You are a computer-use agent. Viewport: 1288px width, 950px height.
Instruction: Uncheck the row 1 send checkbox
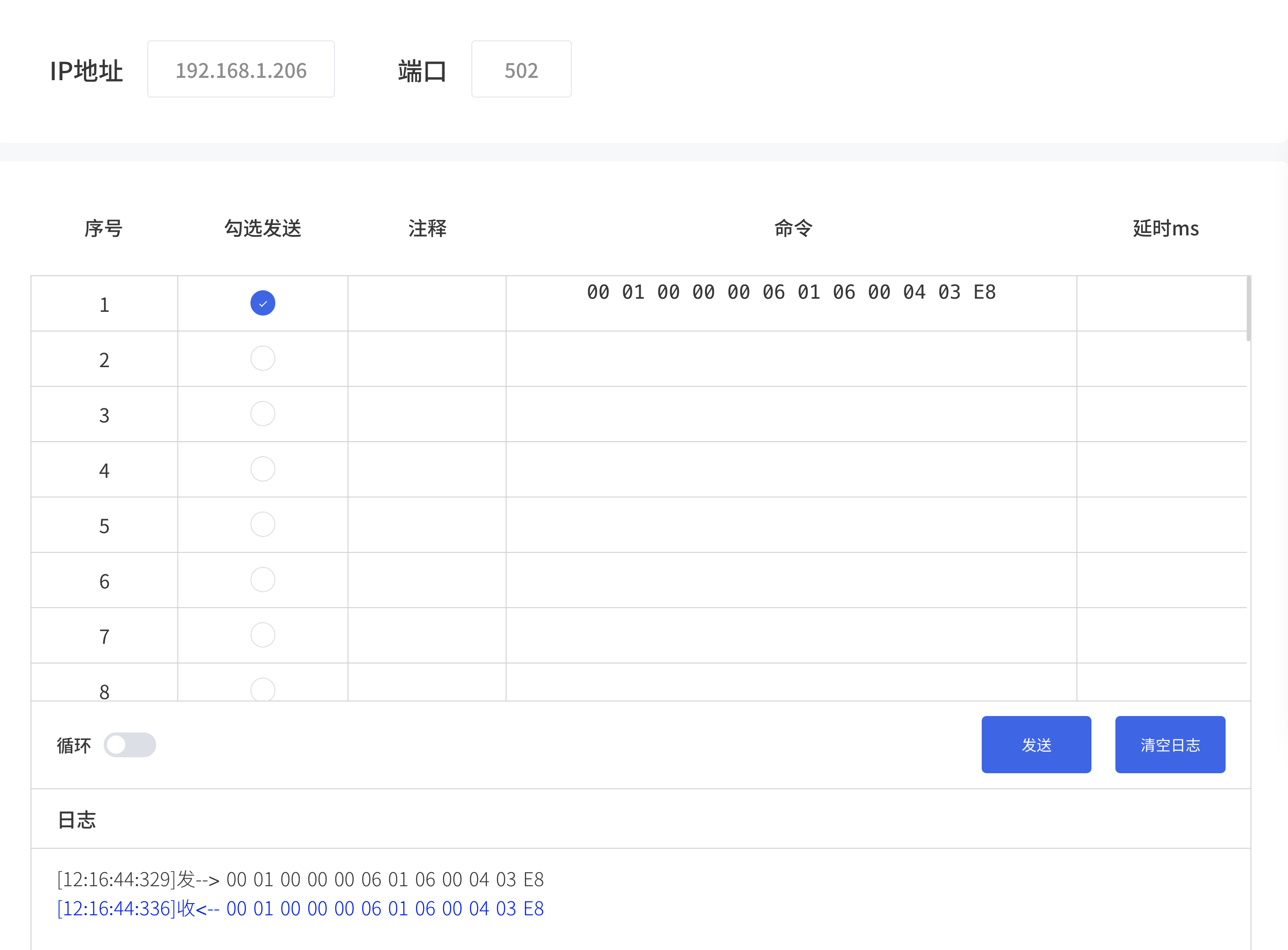click(x=262, y=302)
